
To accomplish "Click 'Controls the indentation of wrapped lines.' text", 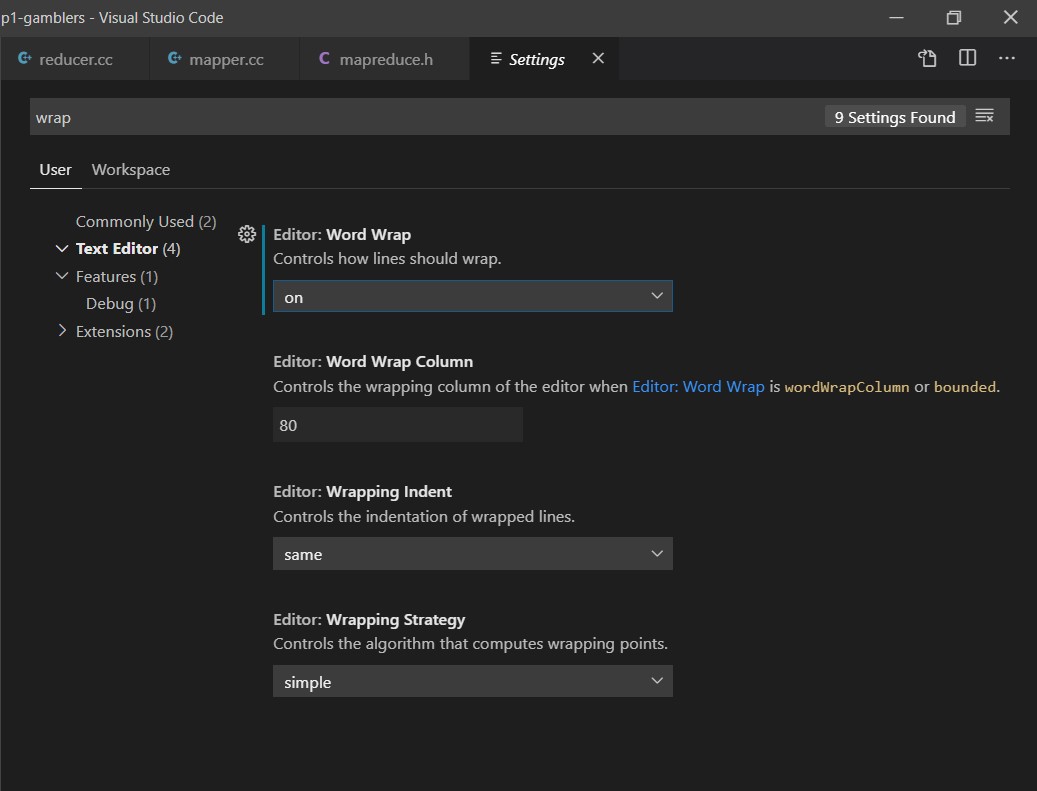I will pyautogui.click(x=424, y=517).
